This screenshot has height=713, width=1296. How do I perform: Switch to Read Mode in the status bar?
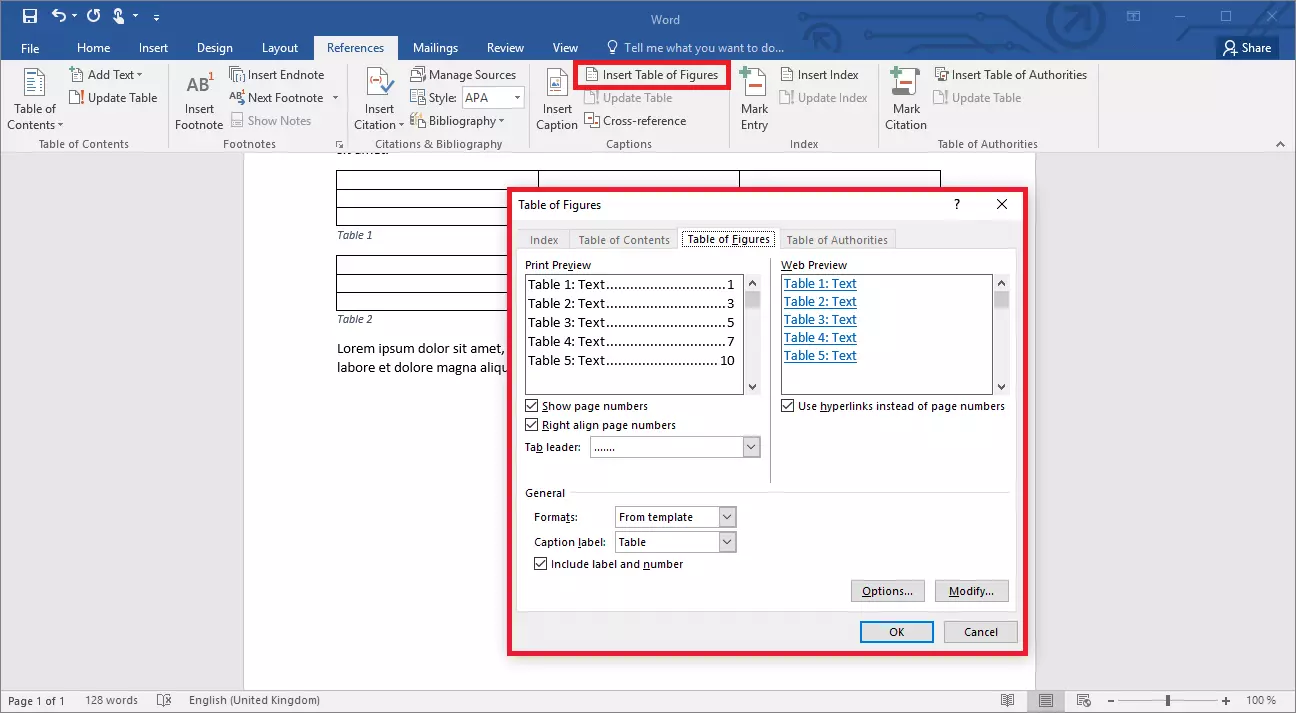(1008, 701)
